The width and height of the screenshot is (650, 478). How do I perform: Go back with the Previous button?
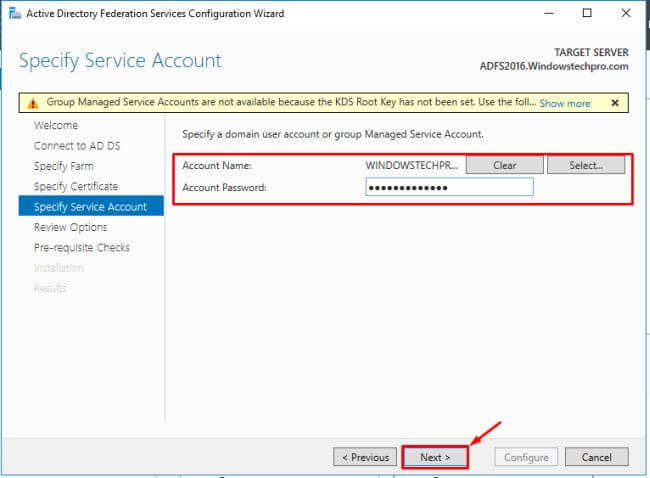[x=365, y=457]
